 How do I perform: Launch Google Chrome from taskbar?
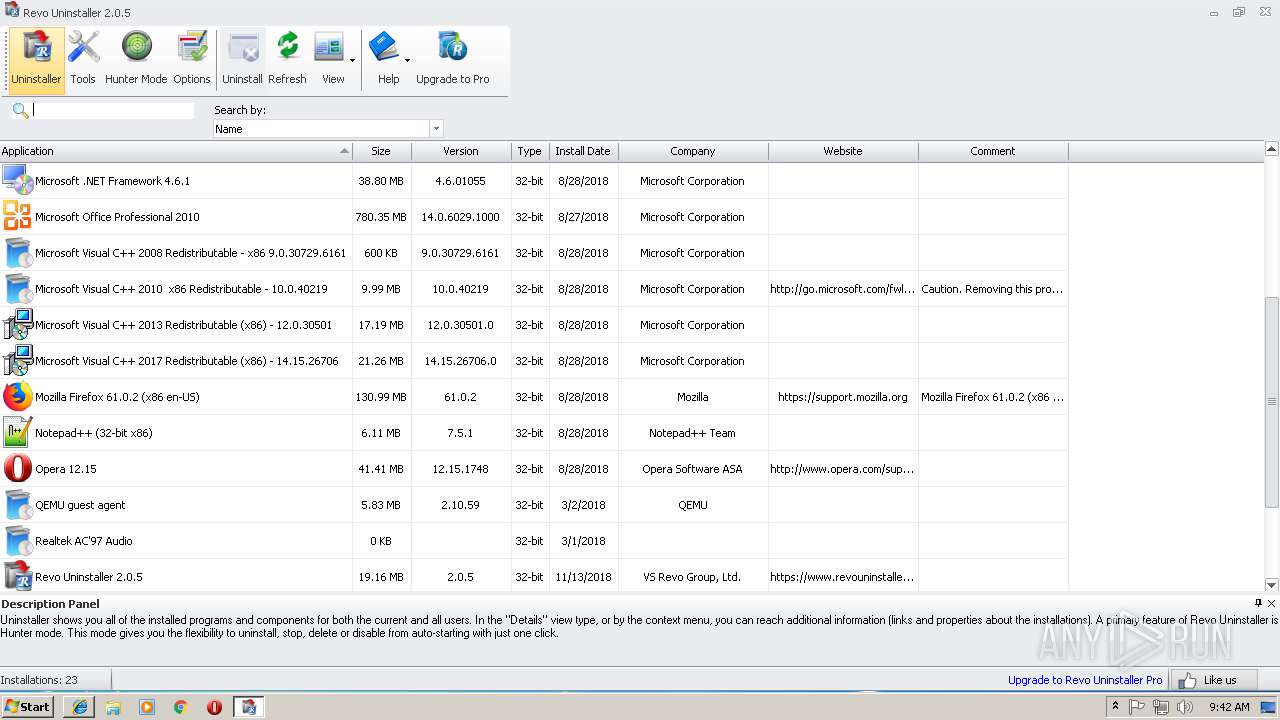tap(181, 706)
